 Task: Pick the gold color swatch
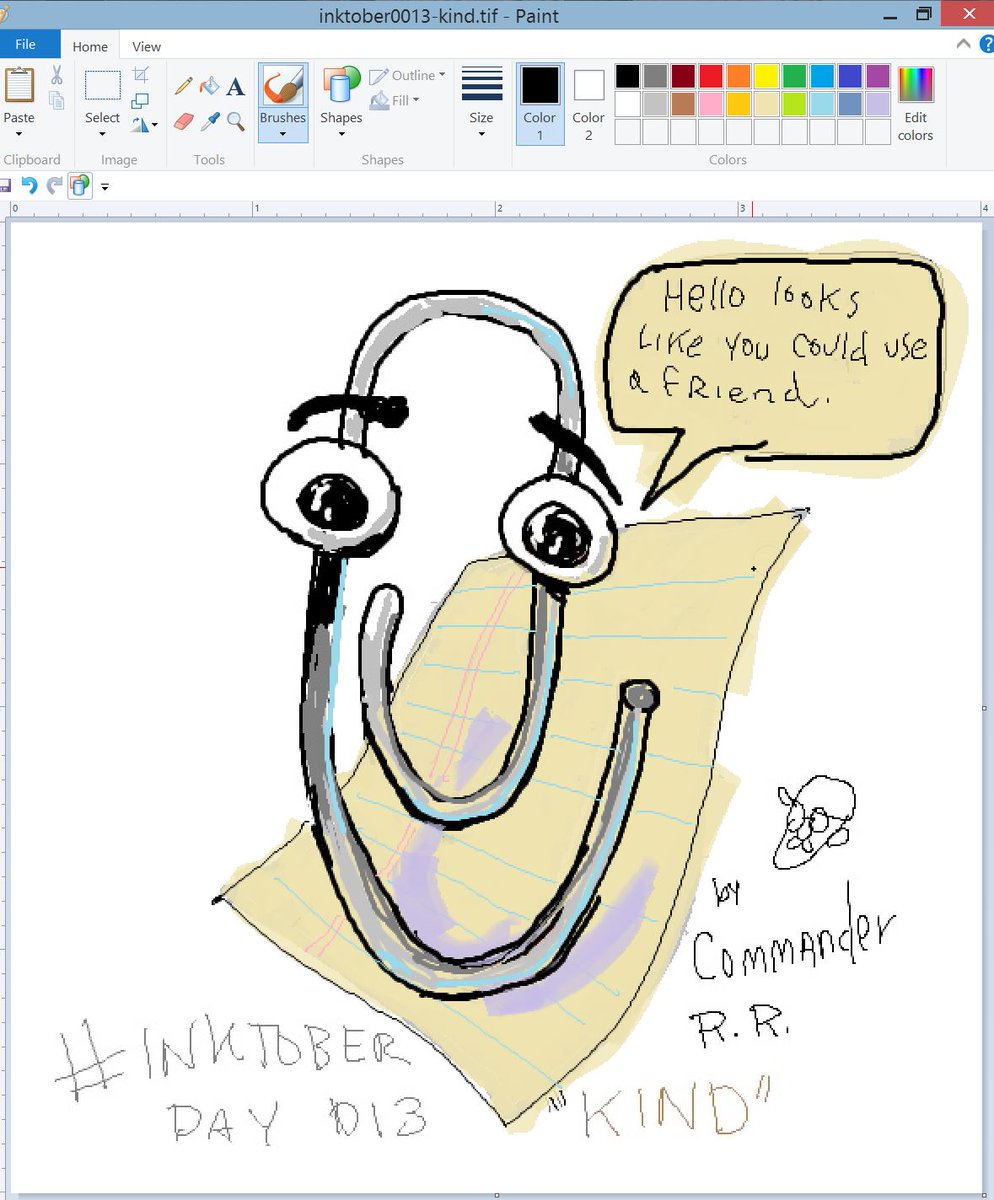[x=739, y=104]
